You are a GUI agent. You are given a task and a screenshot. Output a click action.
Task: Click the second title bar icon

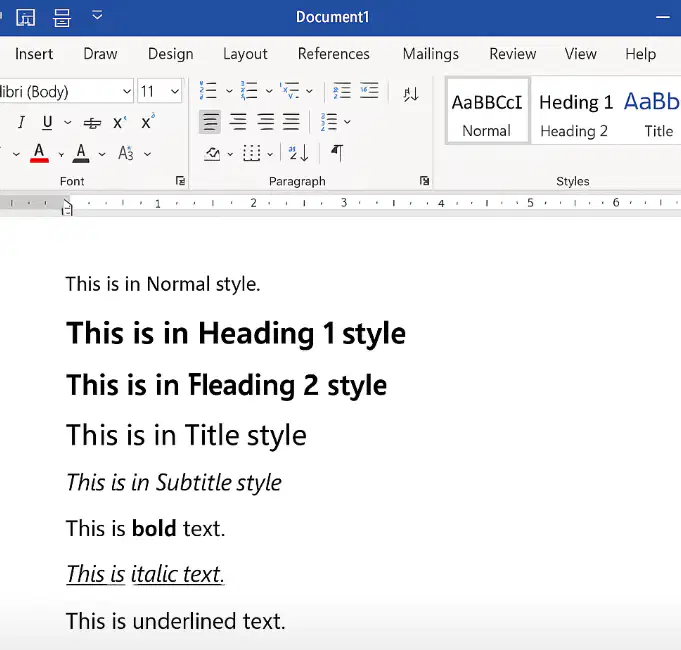tap(62, 18)
